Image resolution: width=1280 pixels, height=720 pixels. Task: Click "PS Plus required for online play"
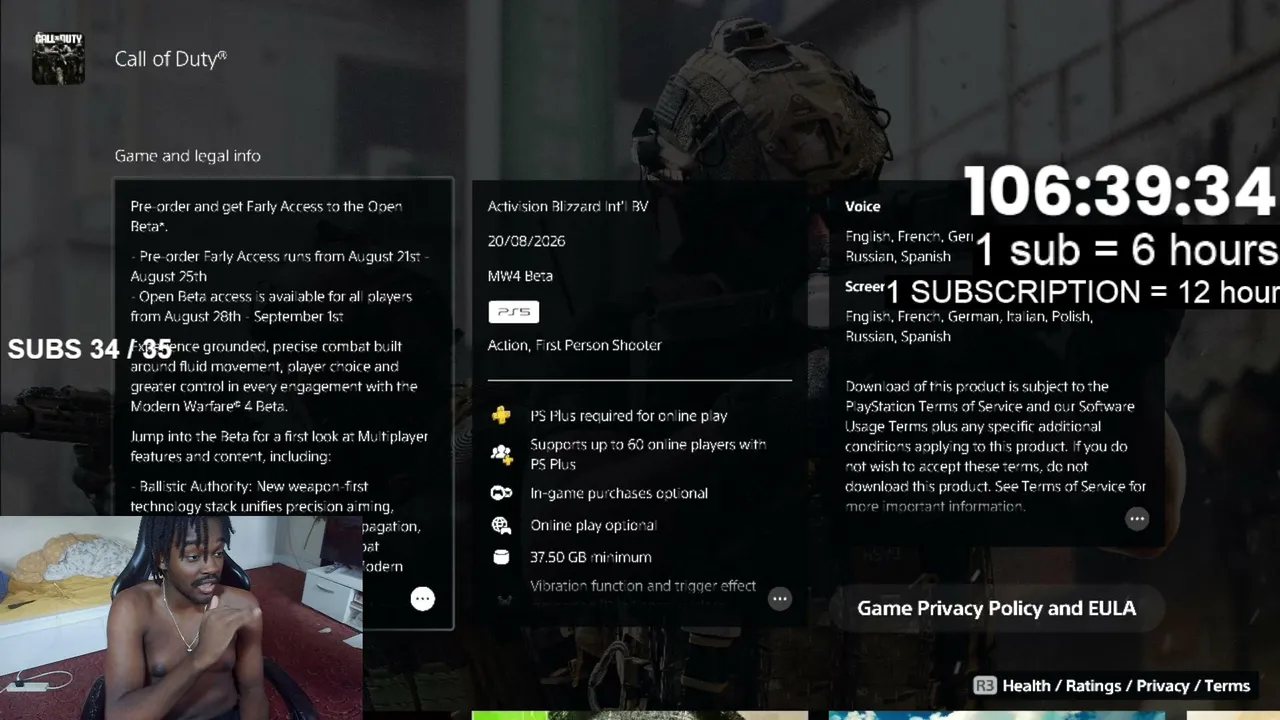(629, 416)
